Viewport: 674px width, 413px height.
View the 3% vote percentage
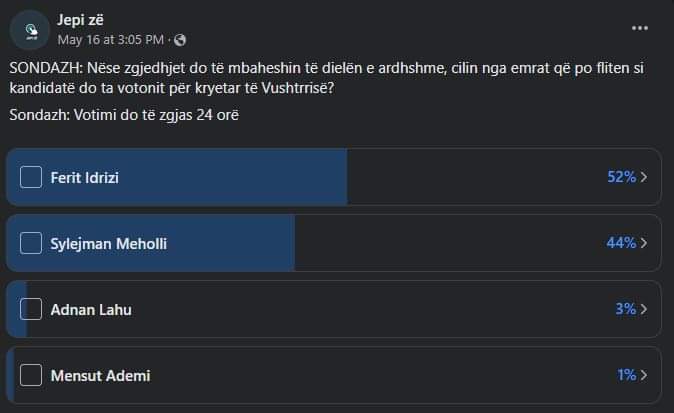point(626,309)
